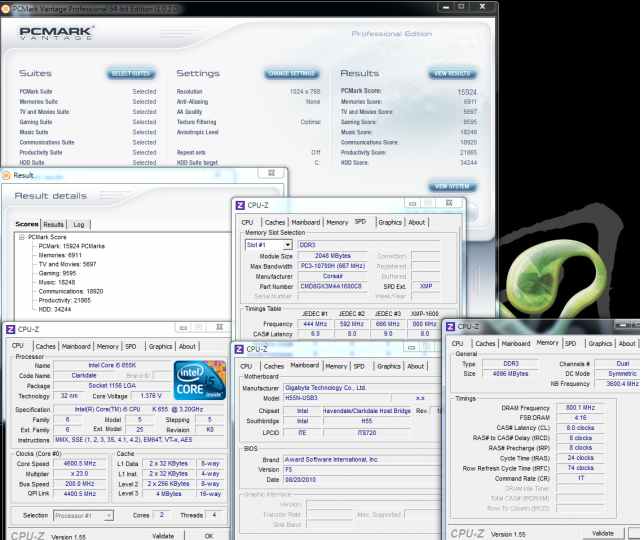Click the Core Speed value 4600.5 MHz

(80, 464)
